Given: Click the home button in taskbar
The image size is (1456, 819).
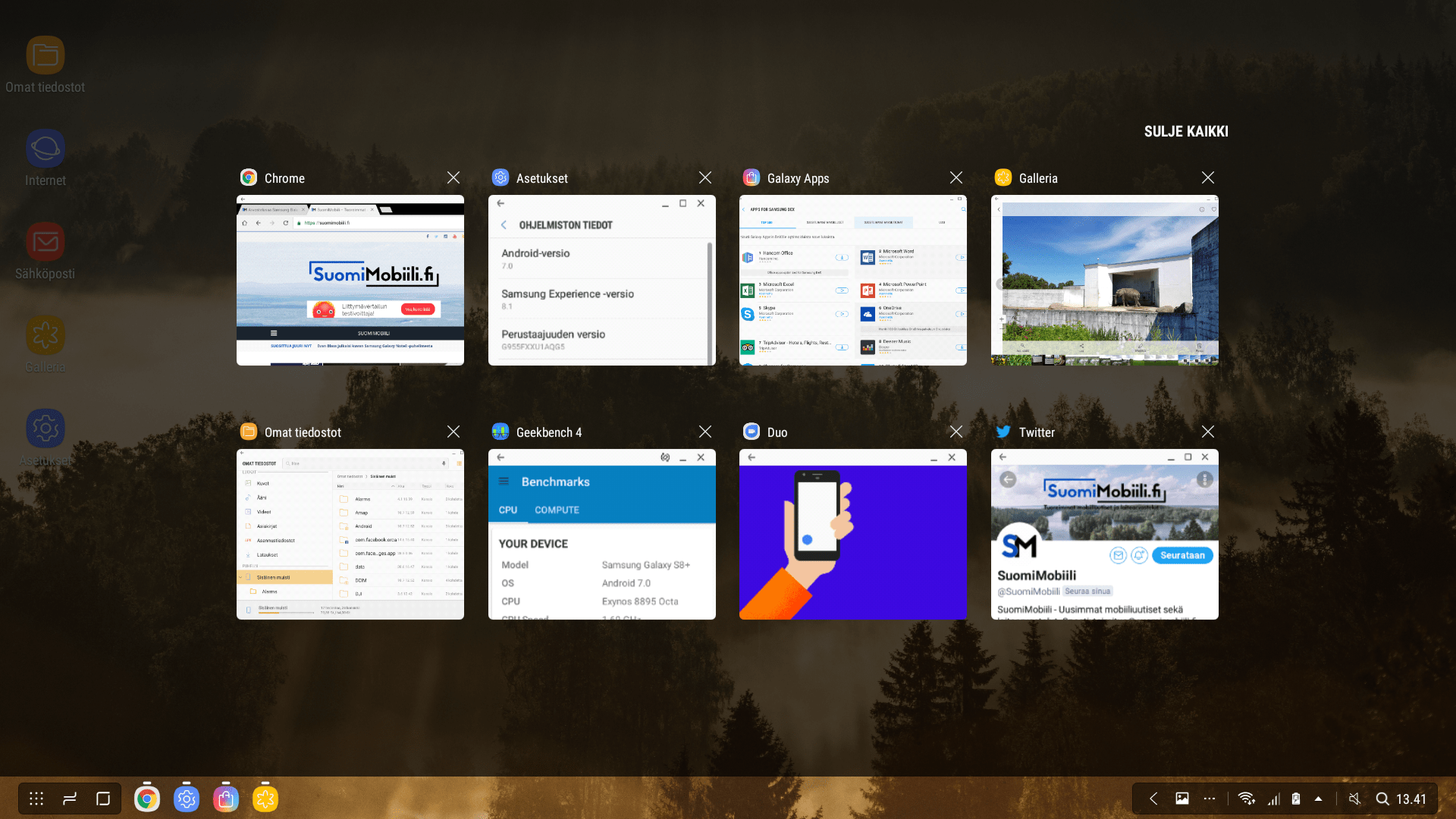Looking at the screenshot, I should [x=103, y=799].
